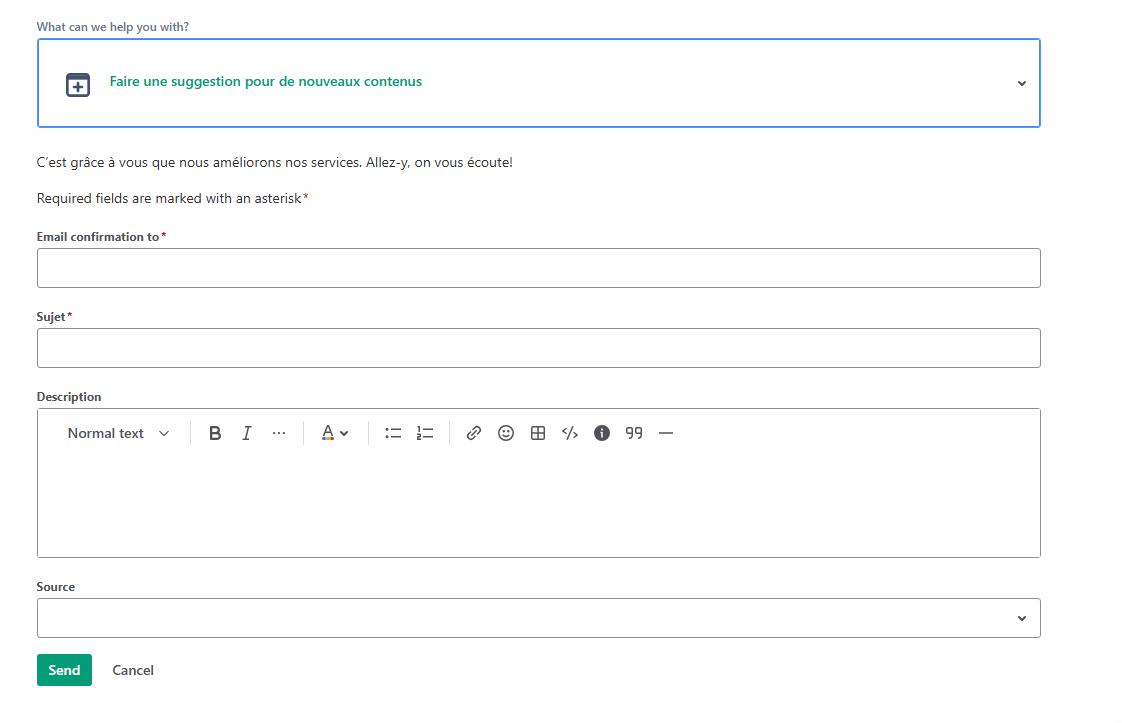Insert a horizontal divider line
This screenshot has height=723, width=1122.
point(666,433)
